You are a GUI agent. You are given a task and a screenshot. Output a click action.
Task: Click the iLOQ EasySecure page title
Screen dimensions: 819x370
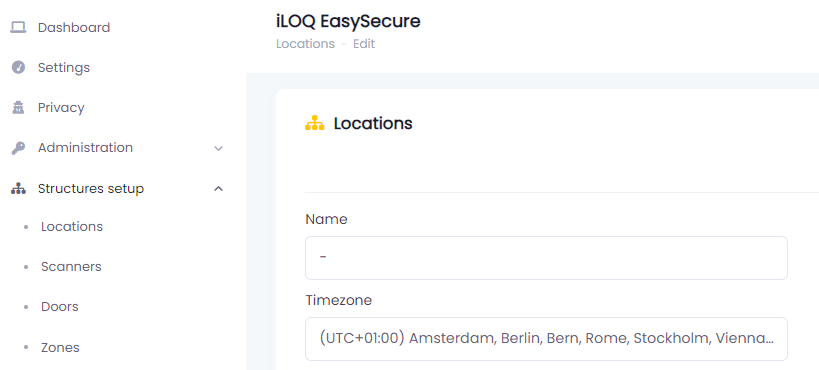(x=348, y=21)
